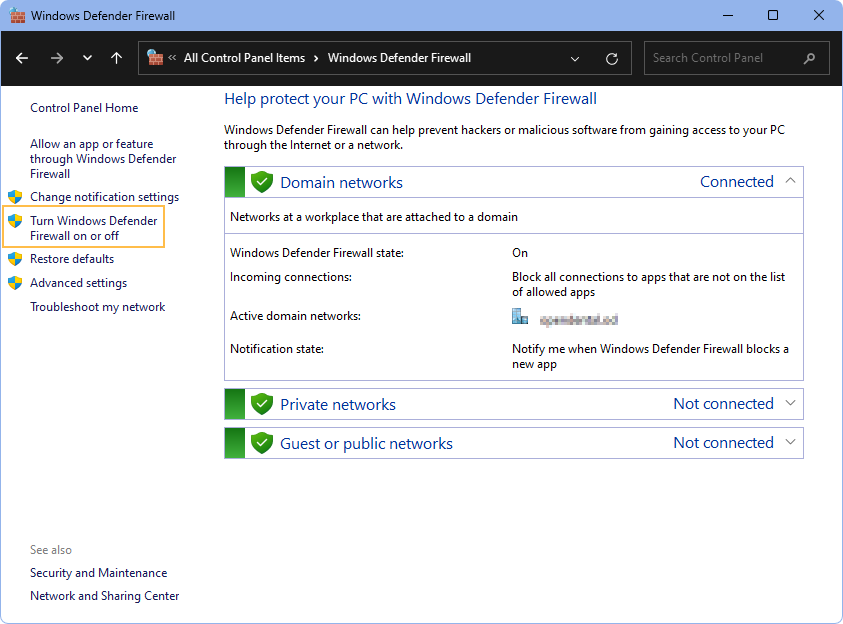Click Restore defaults link
Image resolution: width=843 pixels, height=624 pixels.
(x=72, y=259)
